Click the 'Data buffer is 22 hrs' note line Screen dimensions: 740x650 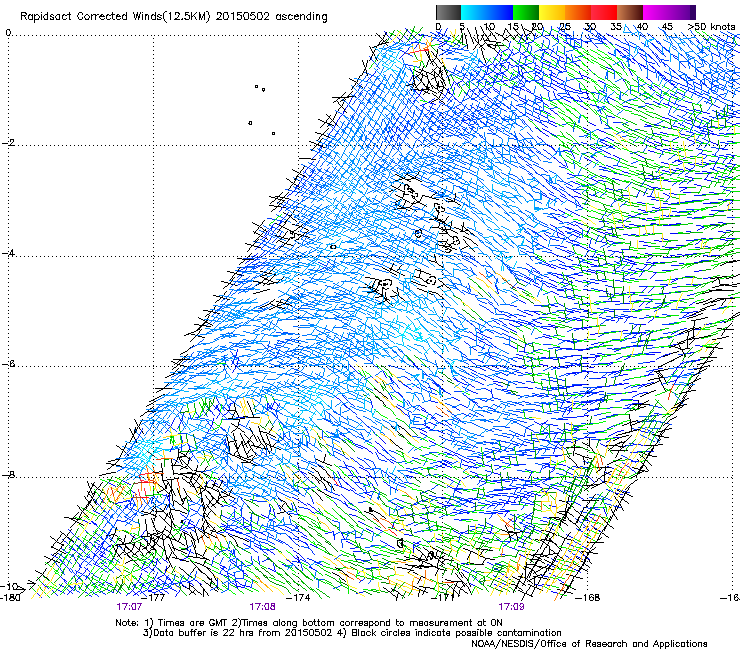[x=352, y=633]
